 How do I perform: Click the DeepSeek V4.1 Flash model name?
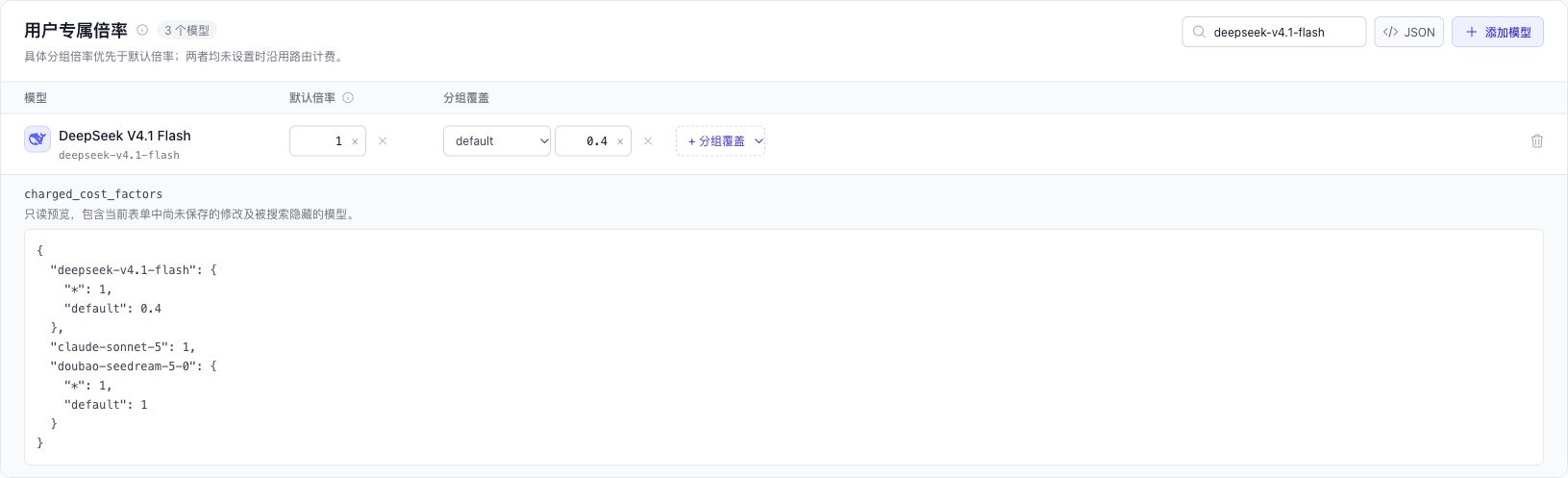tap(125, 136)
